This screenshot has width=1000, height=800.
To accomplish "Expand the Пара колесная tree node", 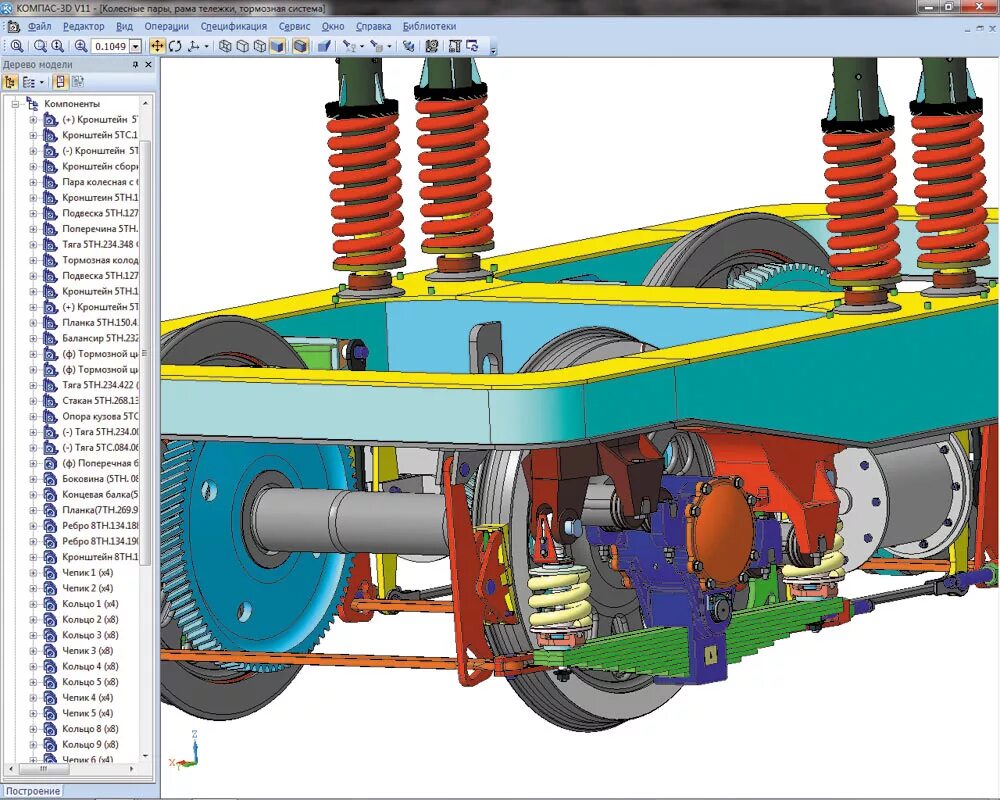I will coord(33,182).
